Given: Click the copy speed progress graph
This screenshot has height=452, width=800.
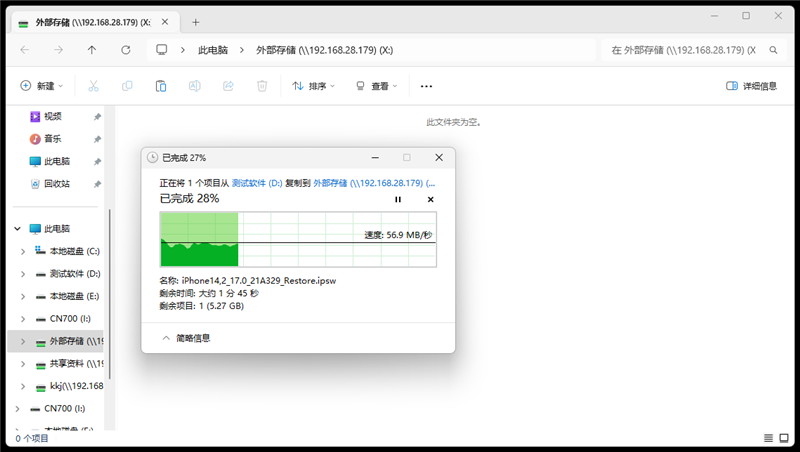Looking at the screenshot, I should point(298,239).
